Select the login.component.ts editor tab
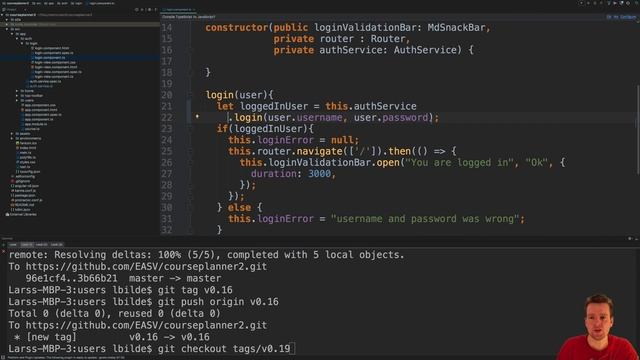 coord(178,9)
